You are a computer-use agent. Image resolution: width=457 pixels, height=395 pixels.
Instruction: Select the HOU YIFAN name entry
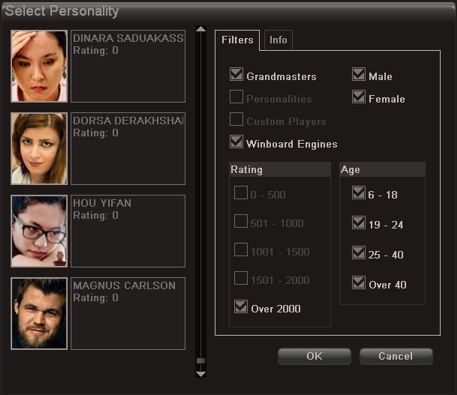click(x=128, y=231)
